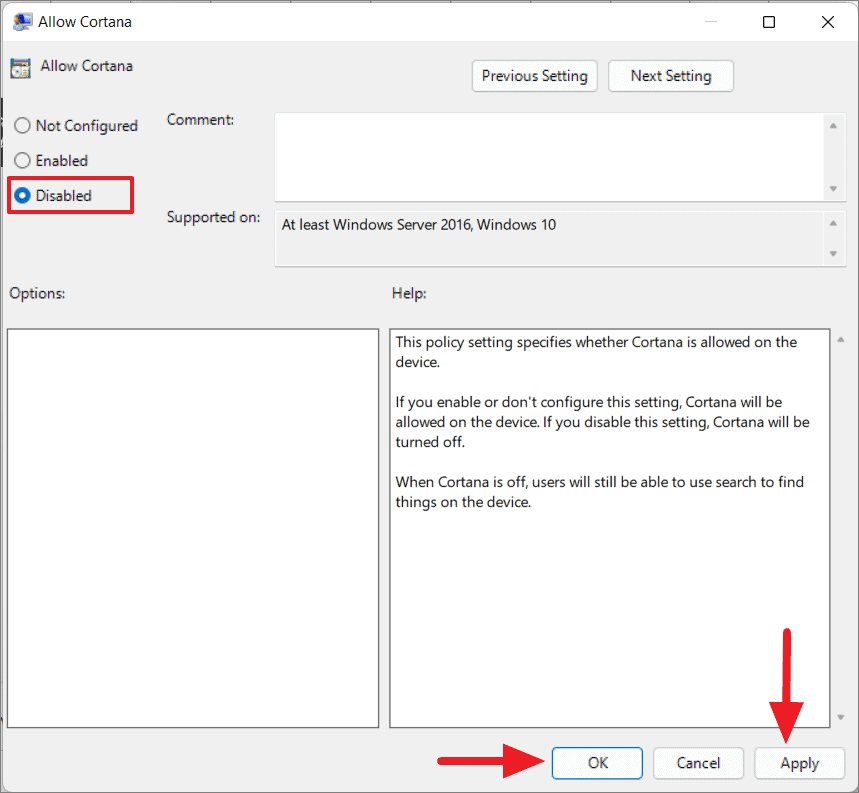
Task: Click the Supported-on scroll-down arrow
Action: click(834, 253)
